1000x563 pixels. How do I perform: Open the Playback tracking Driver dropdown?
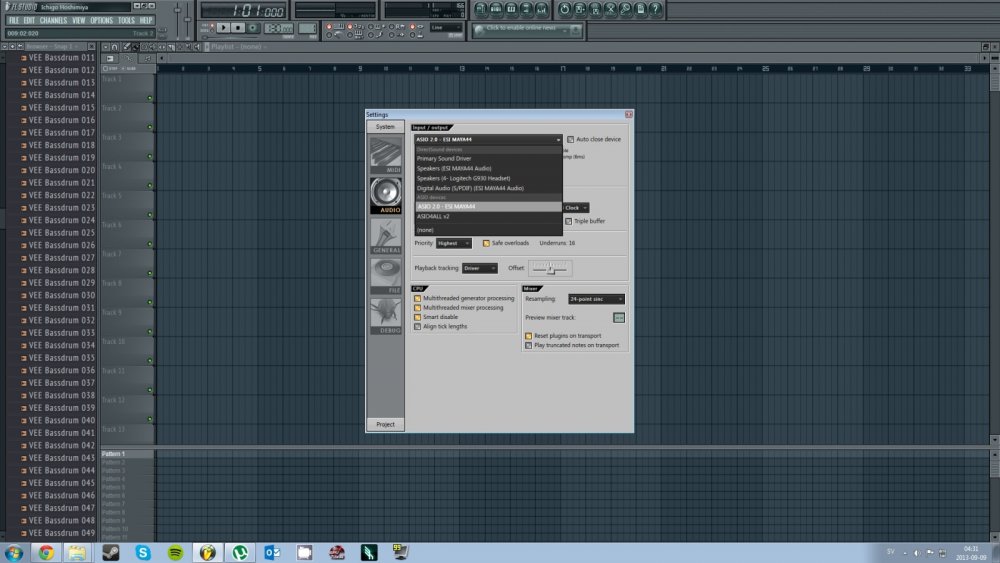(x=480, y=268)
